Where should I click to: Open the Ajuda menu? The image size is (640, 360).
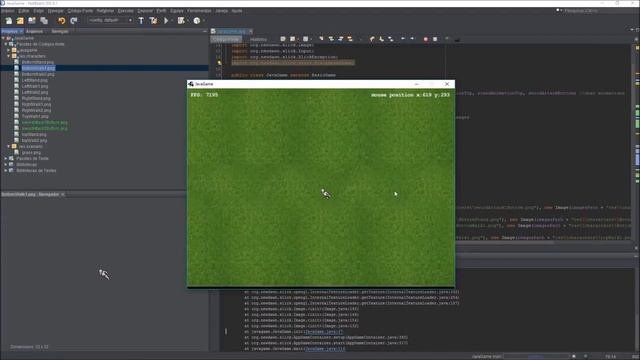pyautogui.click(x=237, y=11)
